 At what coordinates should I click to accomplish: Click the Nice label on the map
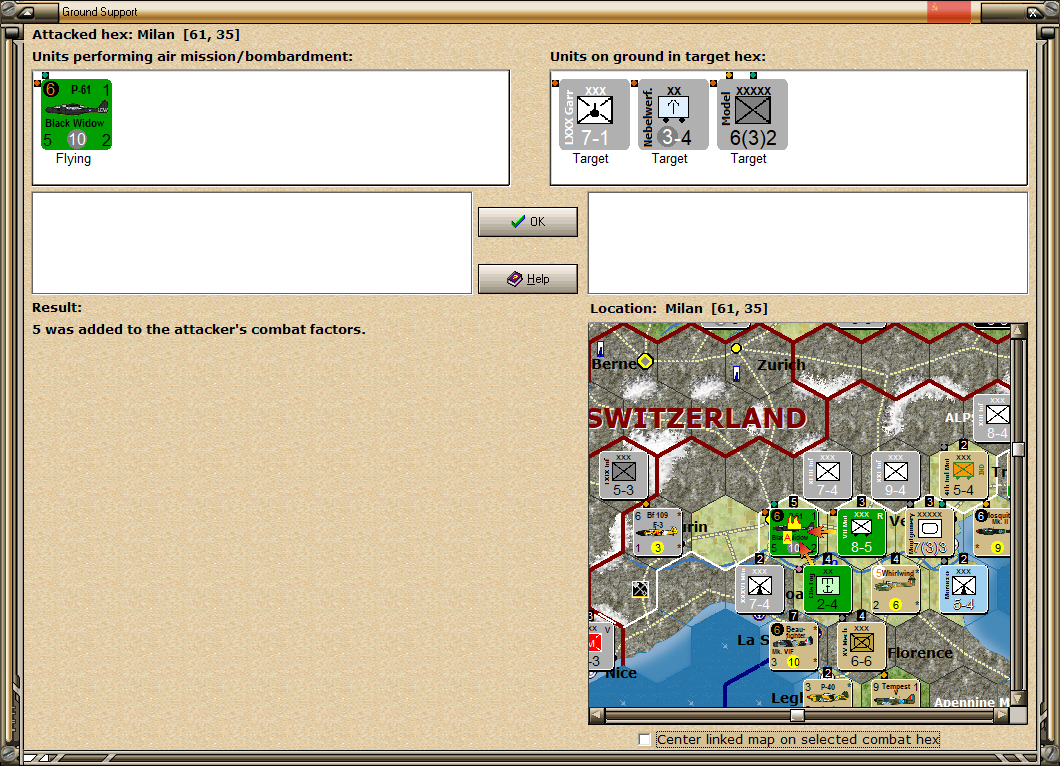[x=621, y=673]
